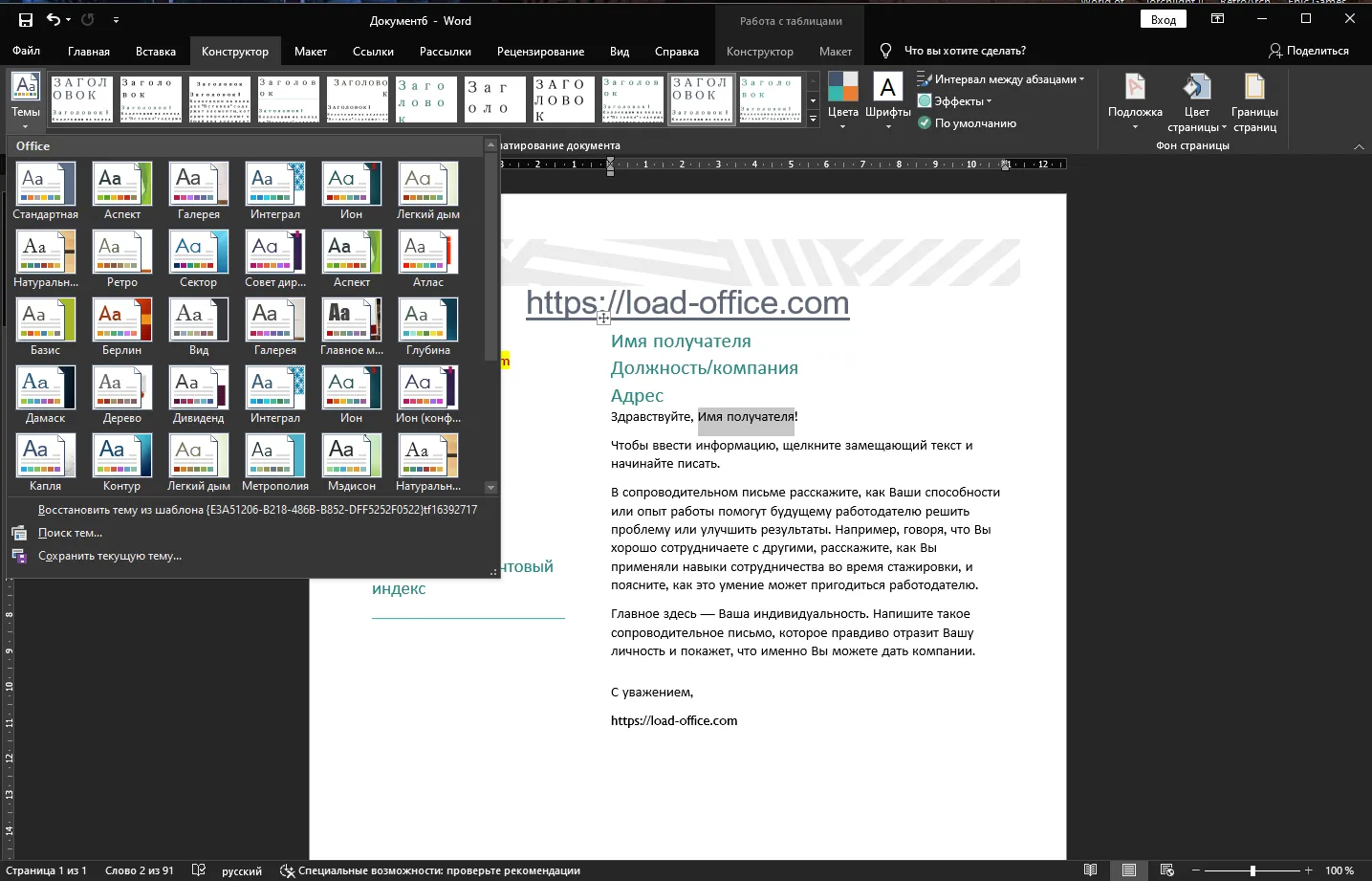Switch to Print Layout view

[1129, 870]
